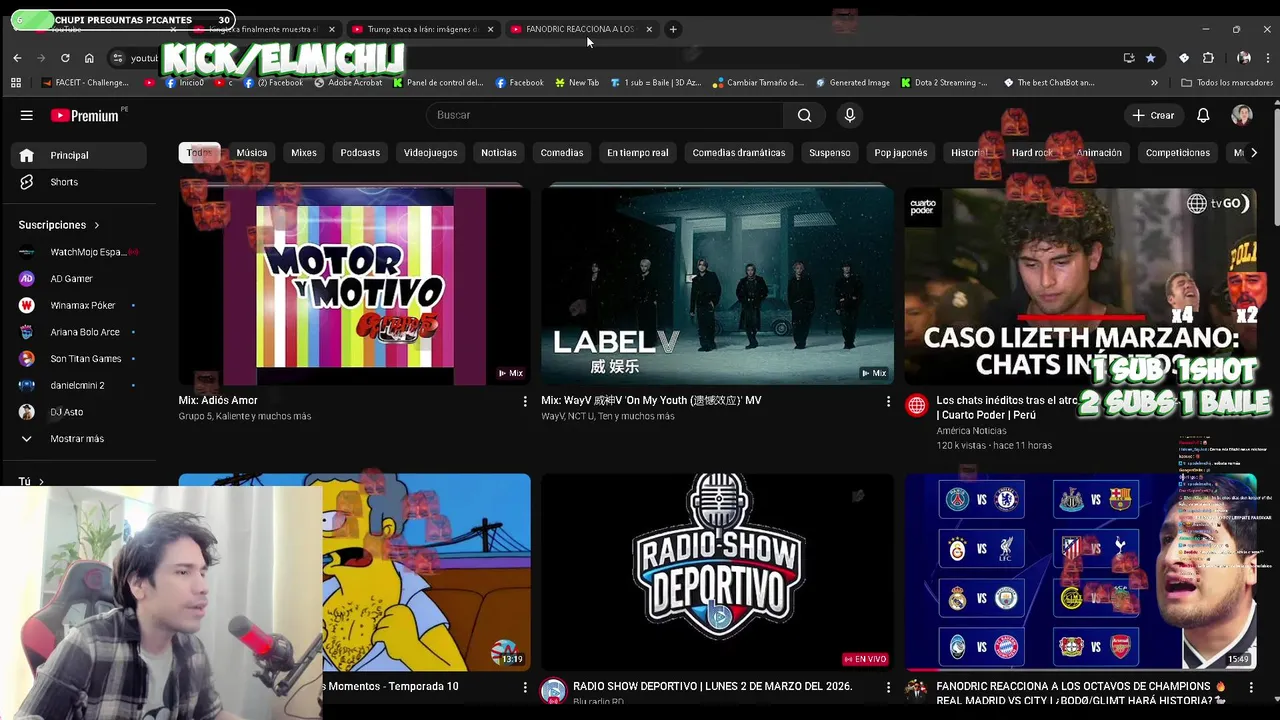This screenshot has height=720, width=1280.
Task: Open the YouTube hamburger guide menu
Action: [27, 115]
